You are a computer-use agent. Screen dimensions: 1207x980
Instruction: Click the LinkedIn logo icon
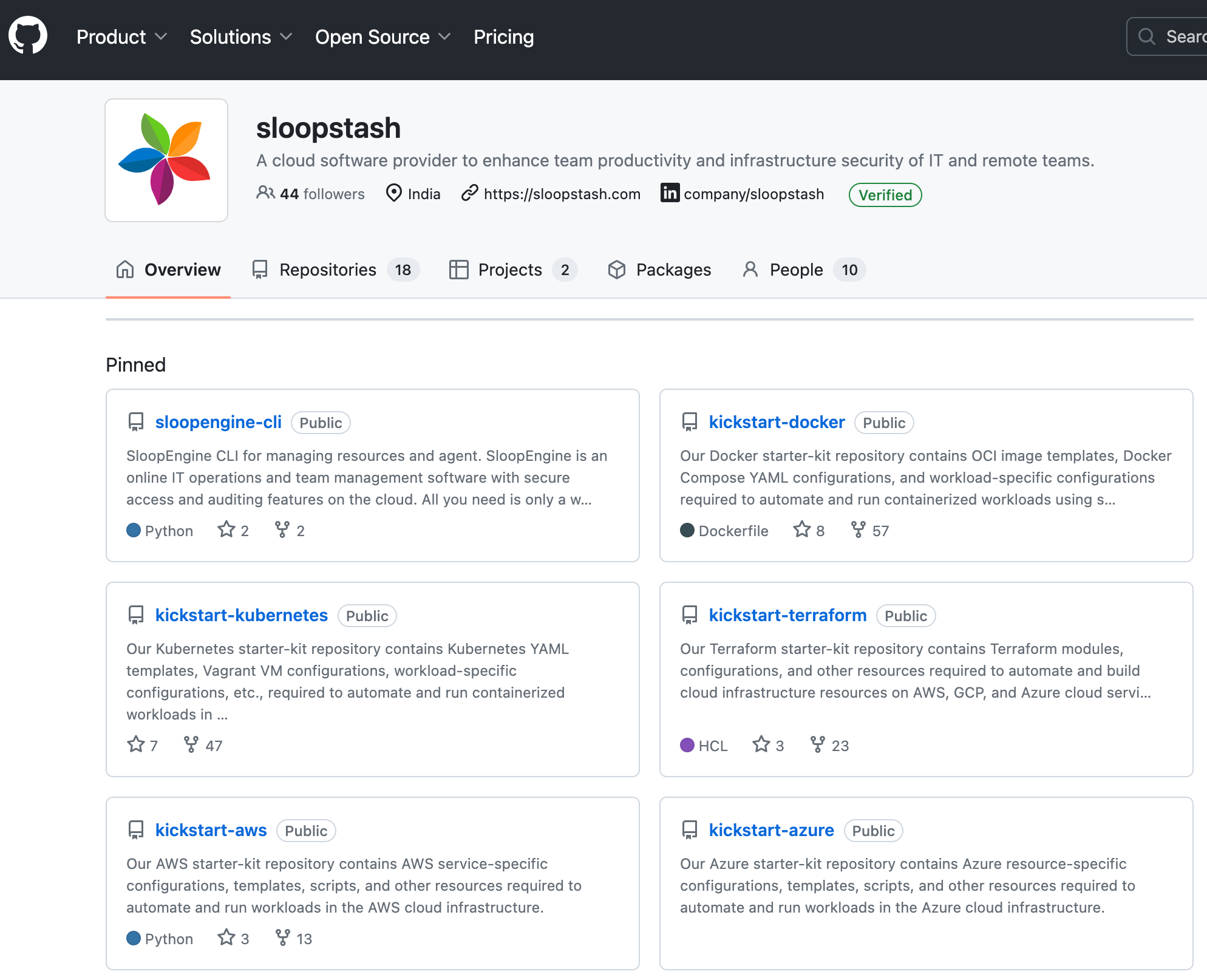670,192
